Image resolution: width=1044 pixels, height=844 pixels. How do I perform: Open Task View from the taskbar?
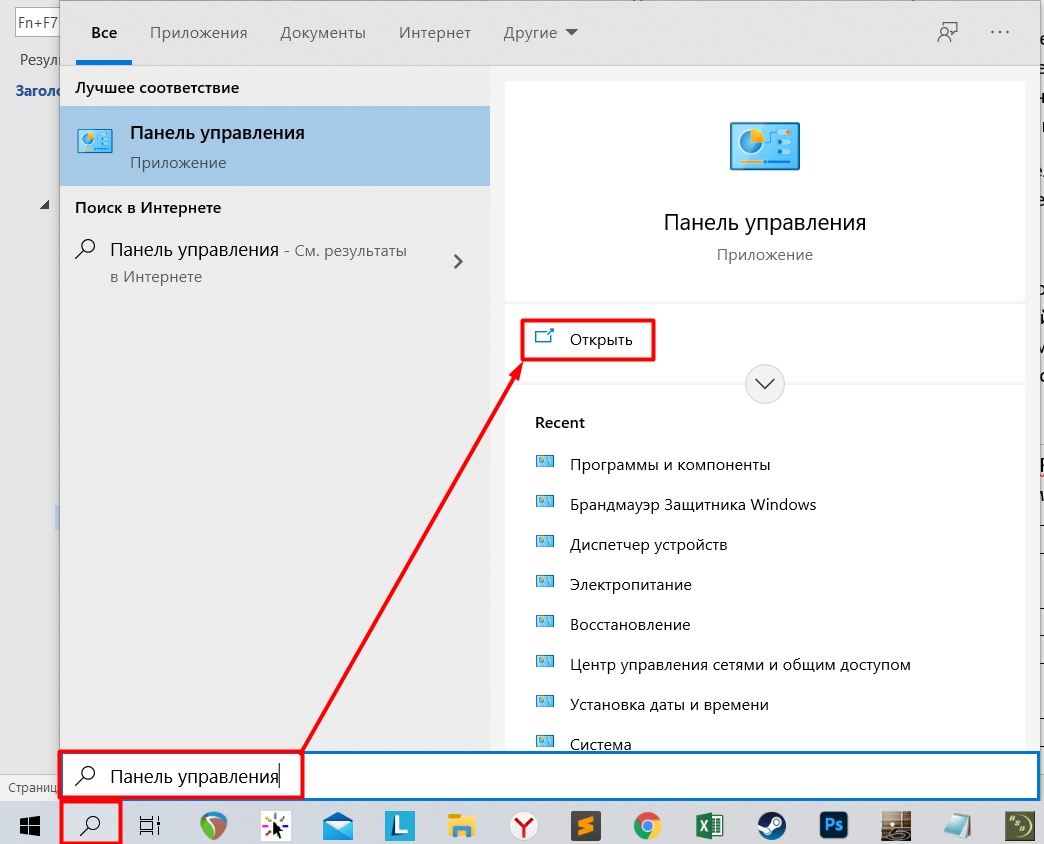(x=150, y=826)
